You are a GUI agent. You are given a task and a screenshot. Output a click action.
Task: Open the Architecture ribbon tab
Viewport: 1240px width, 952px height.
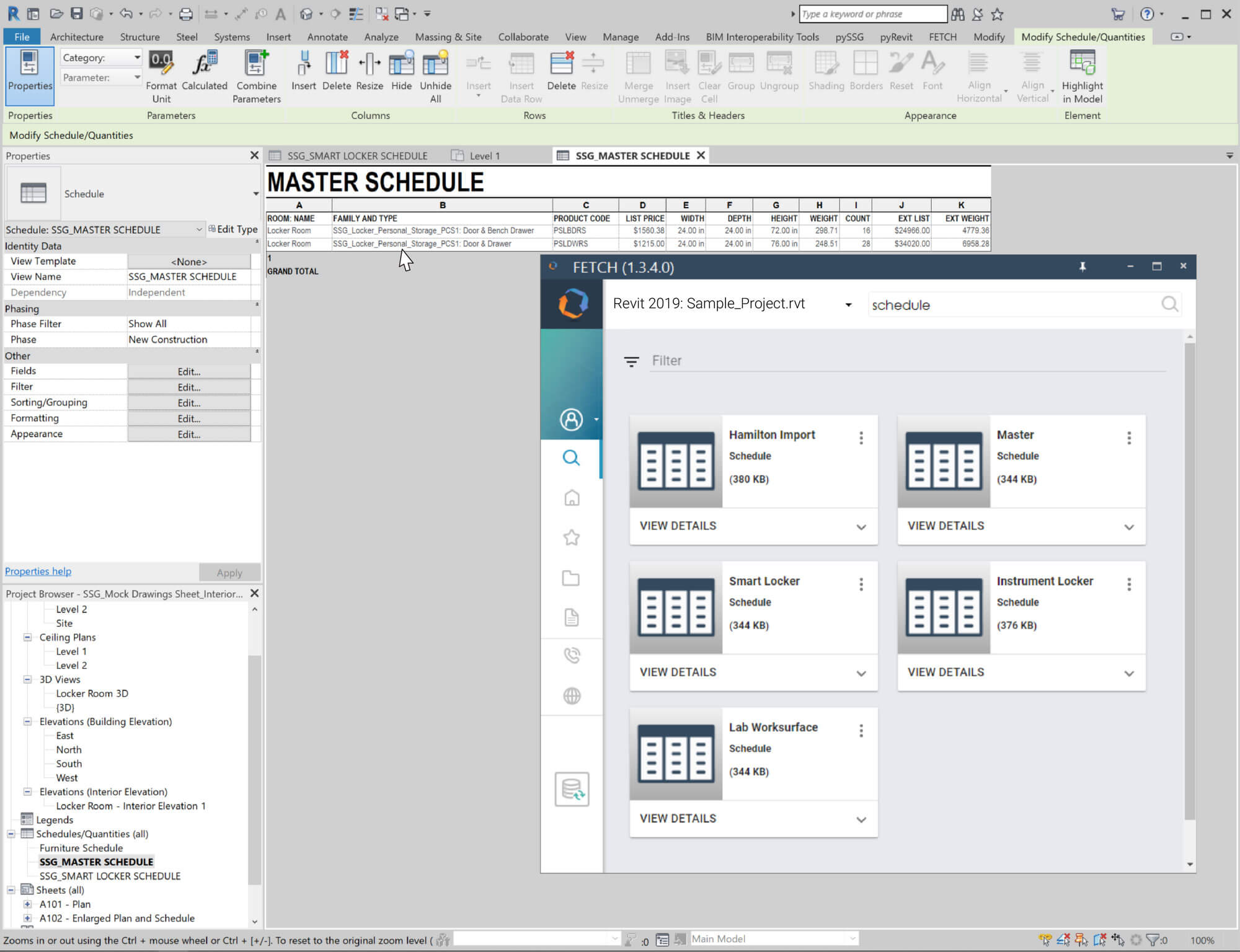point(77,37)
